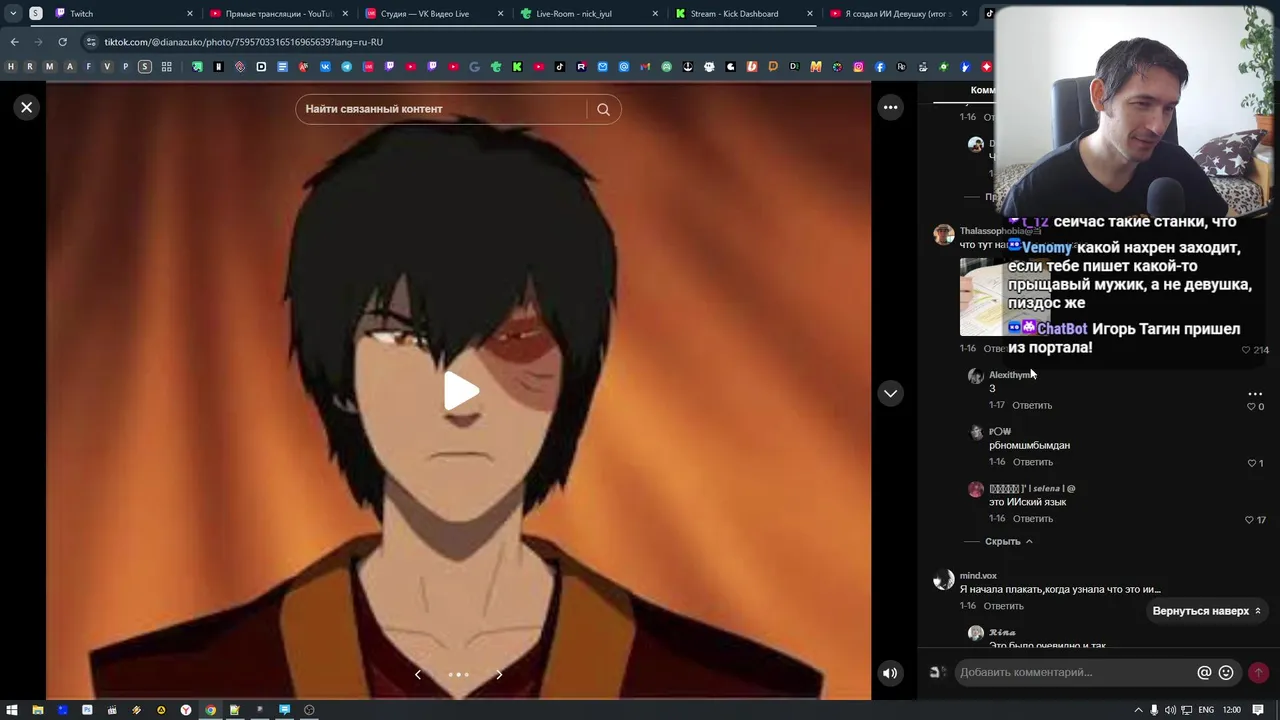Open the emoji picker smiley icon
This screenshot has height=720, width=1280.
click(x=1226, y=673)
